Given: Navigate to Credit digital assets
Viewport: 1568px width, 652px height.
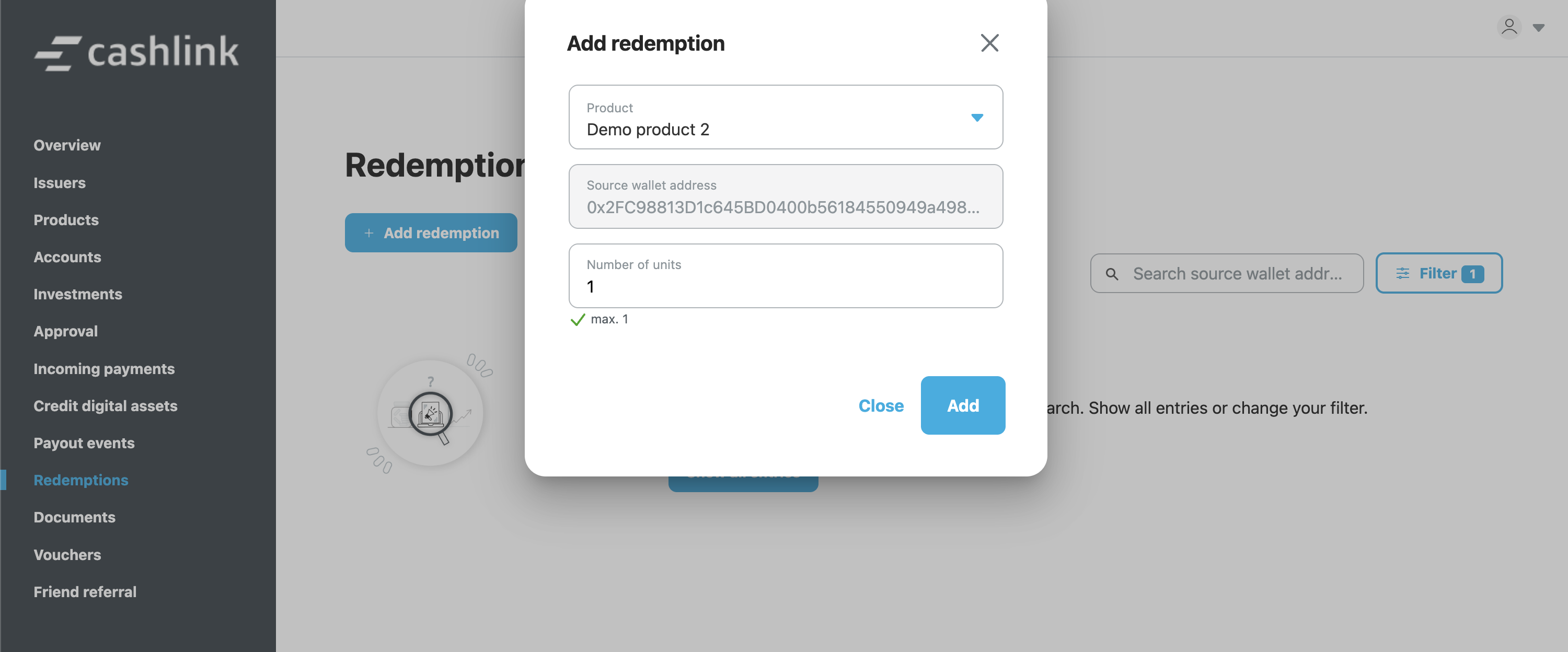Looking at the screenshot, I should coord(105,406).
